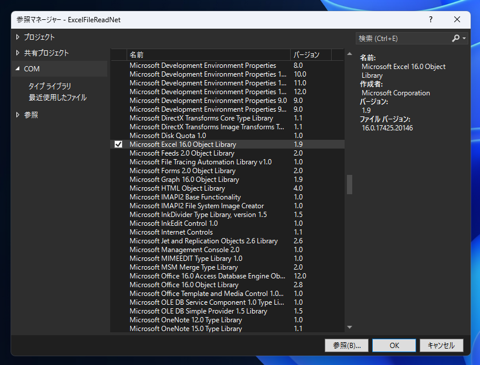The image size is (480, 365).
Task: Select Microsoft DirectX Transforms Core Type Library
Action: point(227,118)
